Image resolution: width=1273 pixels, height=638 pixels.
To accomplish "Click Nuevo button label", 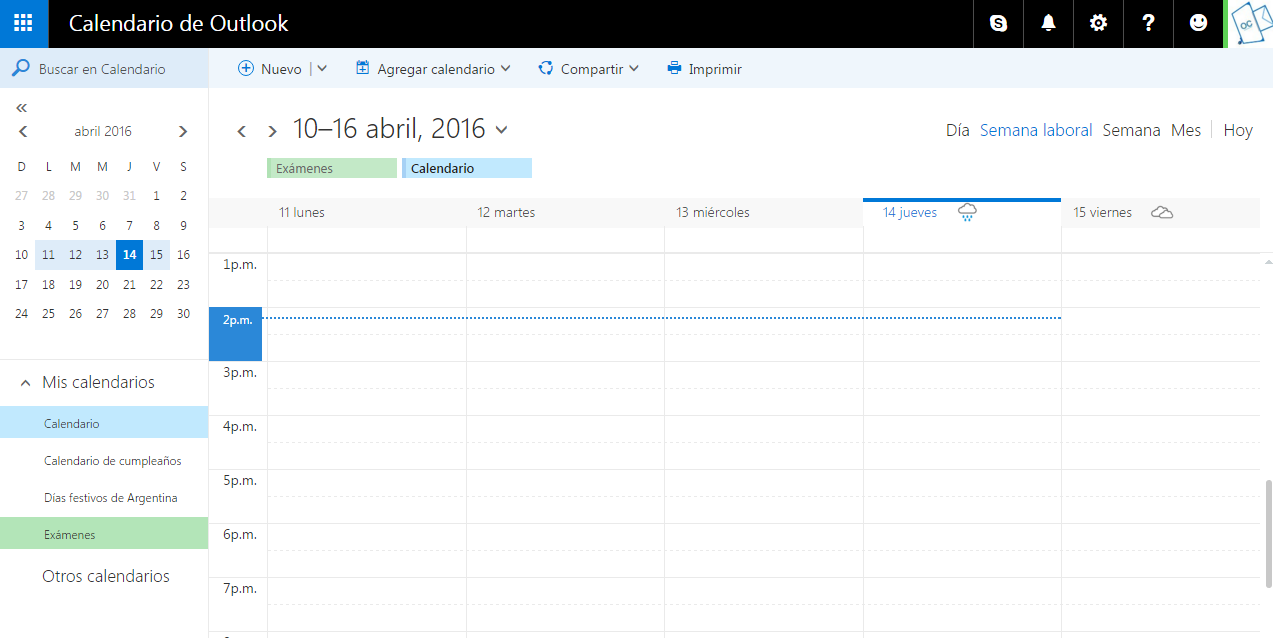I will point(281,69).
